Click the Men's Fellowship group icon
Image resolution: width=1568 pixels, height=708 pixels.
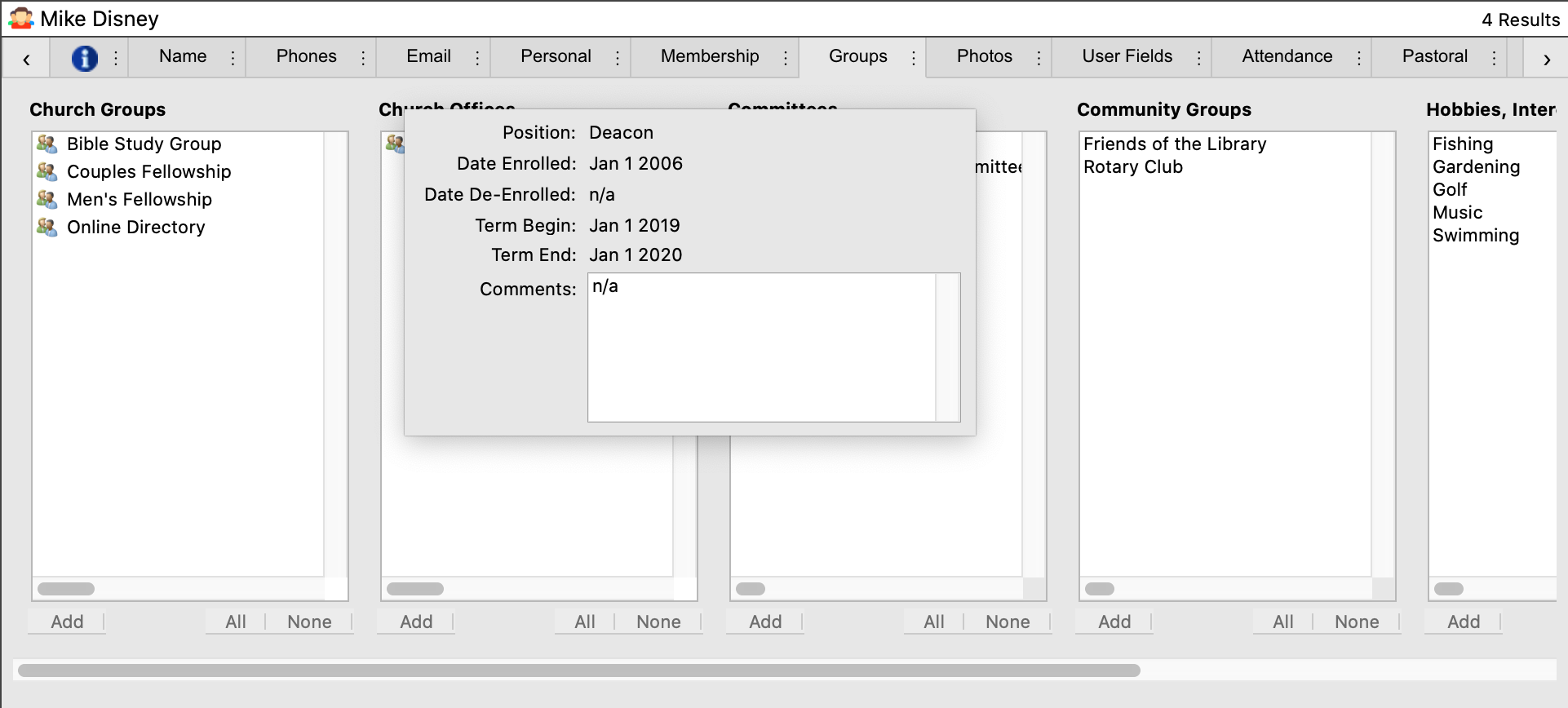[47, 200]
